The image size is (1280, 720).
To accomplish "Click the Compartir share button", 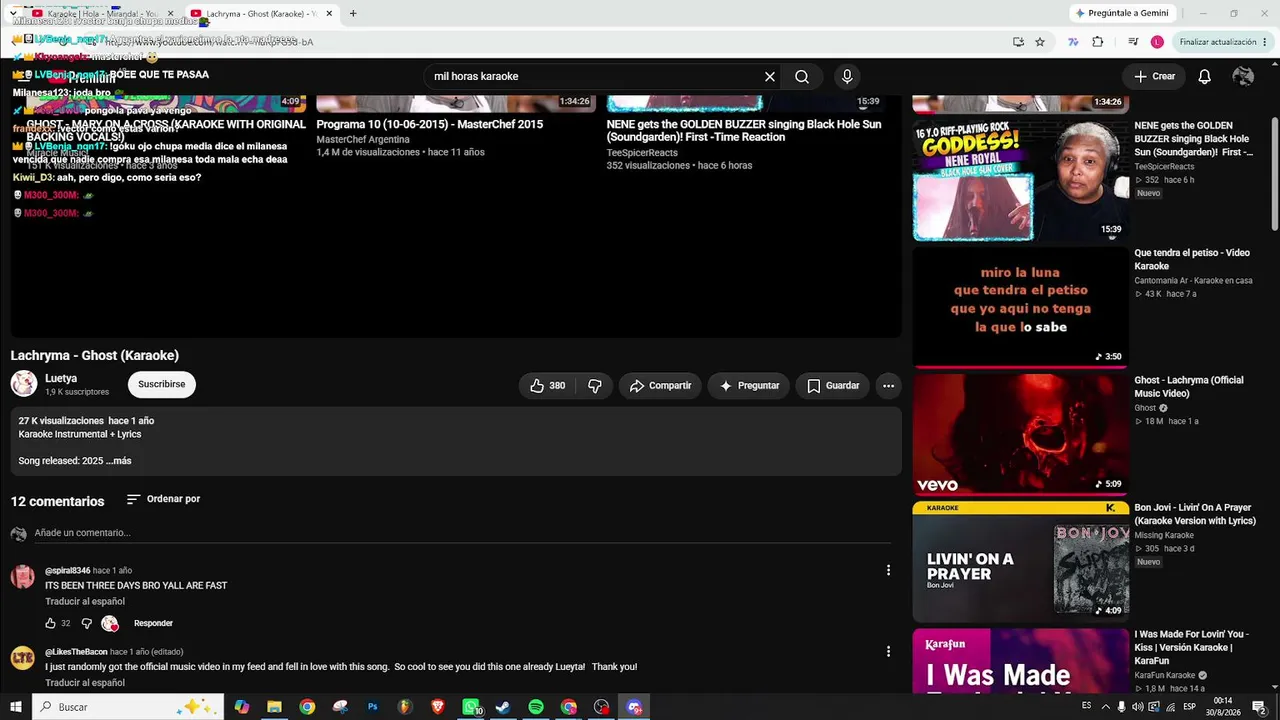I will click(x=660, y=386).
